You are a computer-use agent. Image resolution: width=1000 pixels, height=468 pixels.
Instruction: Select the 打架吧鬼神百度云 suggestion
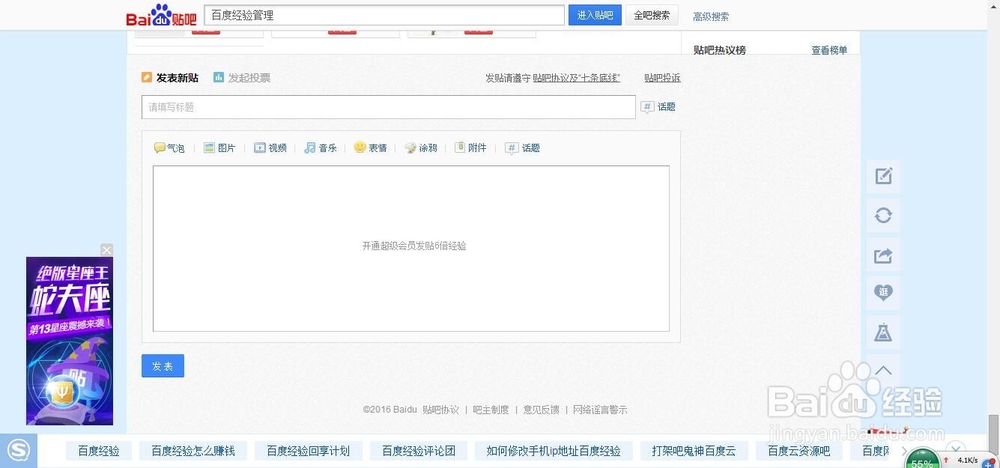pos(694,451)
